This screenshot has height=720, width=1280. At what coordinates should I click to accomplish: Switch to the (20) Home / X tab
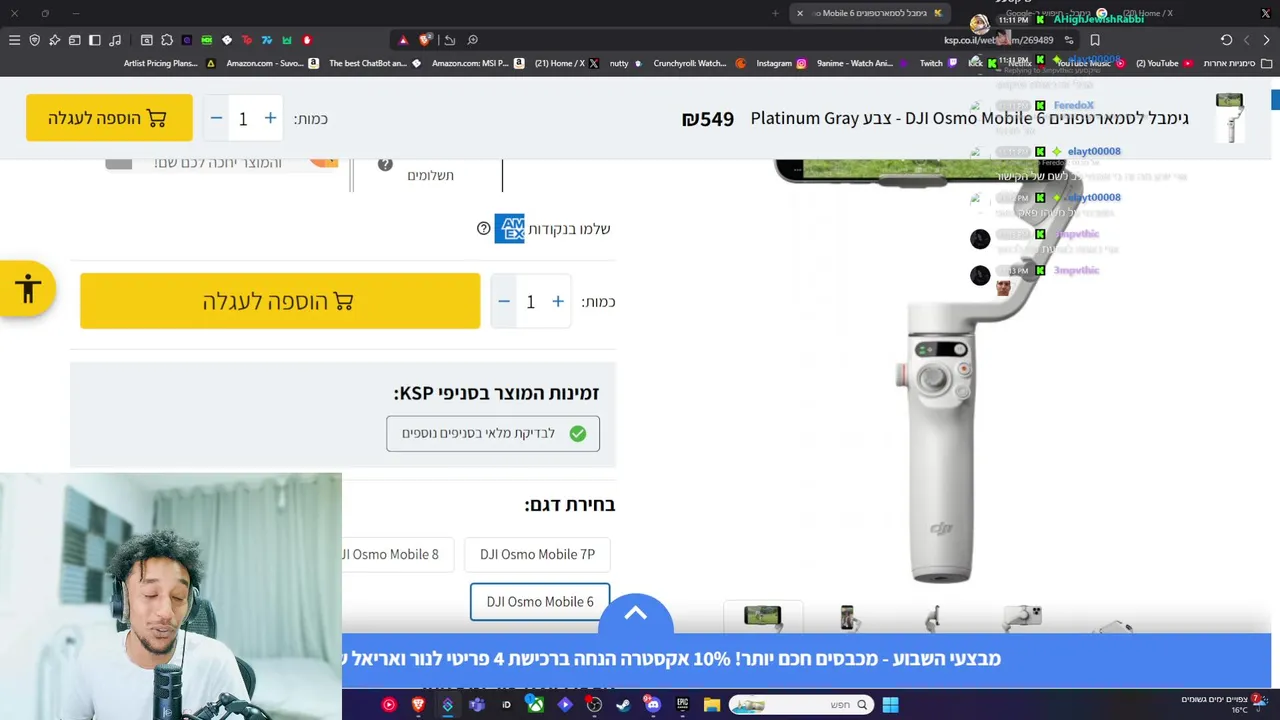pos(1148,13)
